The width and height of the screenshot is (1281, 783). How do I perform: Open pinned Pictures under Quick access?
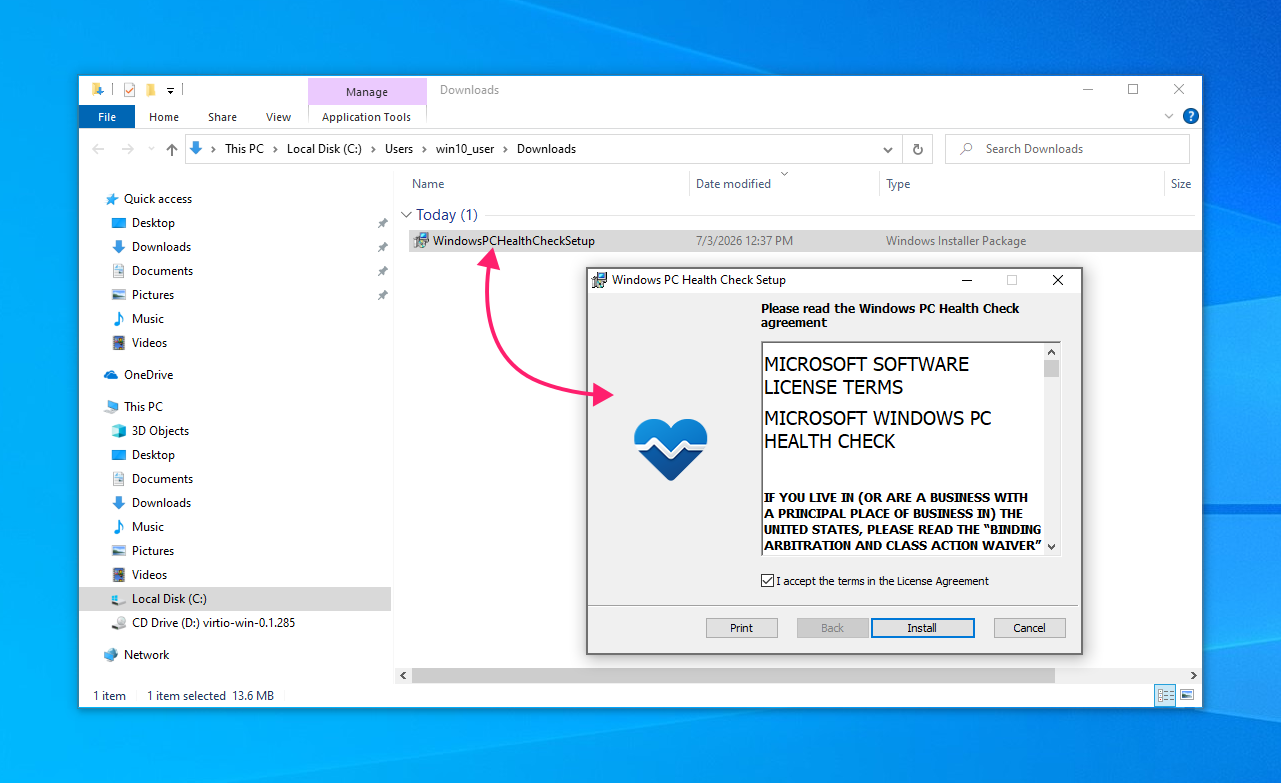(153, 295)
